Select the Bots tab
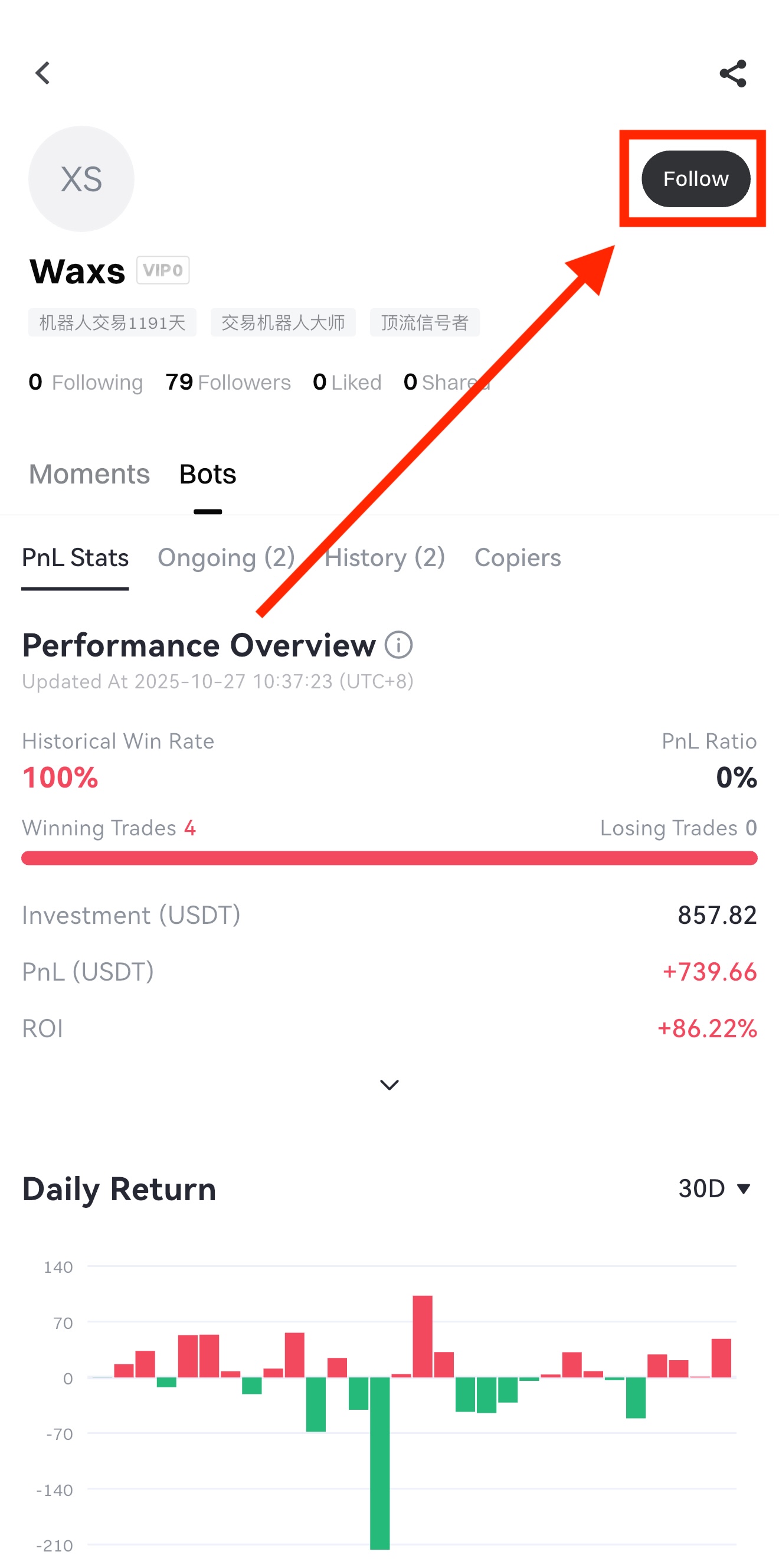This screenshot has height=1568, width=779. (x=208, y=474)
